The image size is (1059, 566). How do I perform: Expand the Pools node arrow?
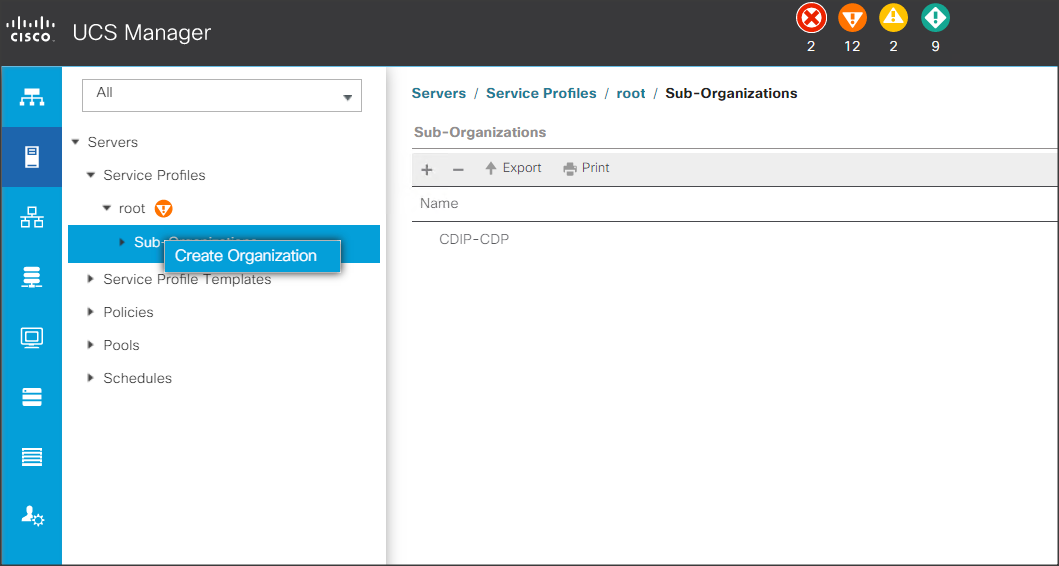pos(91,345)
